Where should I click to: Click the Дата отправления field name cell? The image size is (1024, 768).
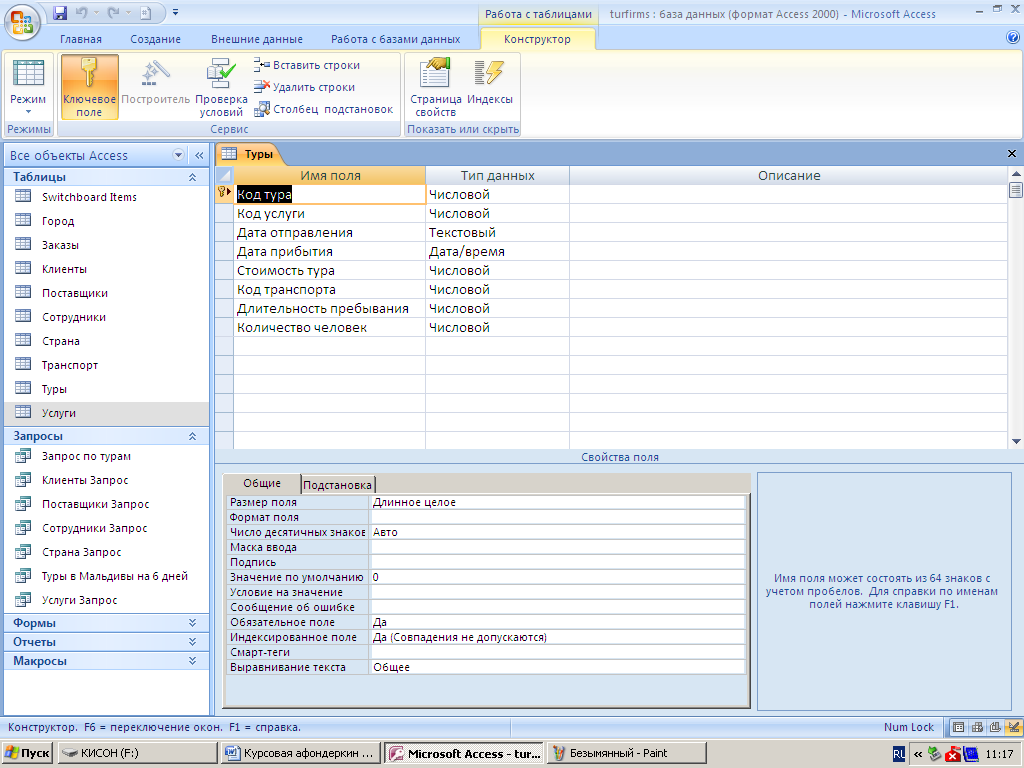coord(330,232)
